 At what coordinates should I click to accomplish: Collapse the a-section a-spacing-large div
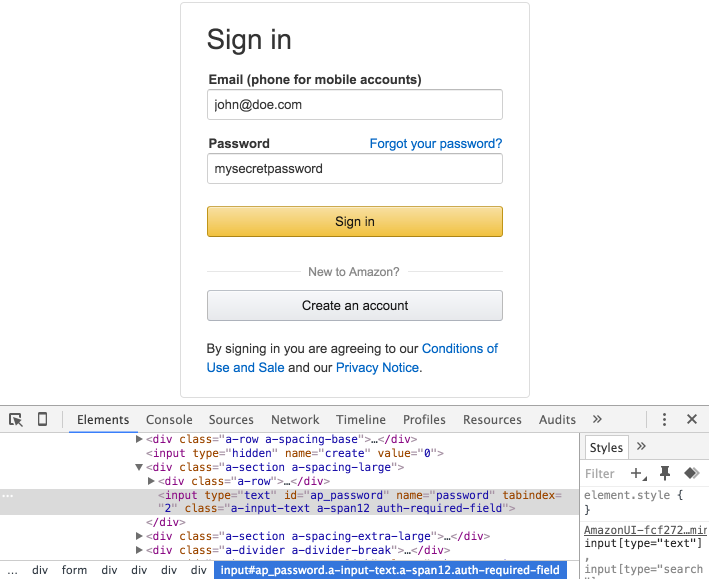[140, 467]
